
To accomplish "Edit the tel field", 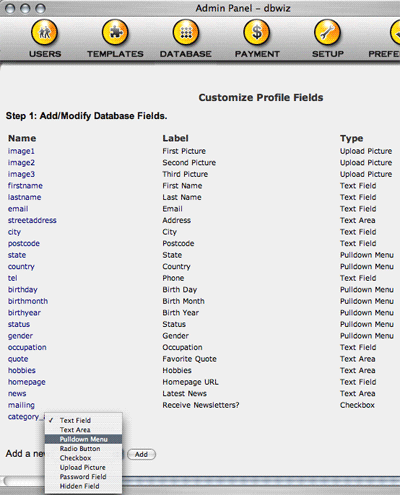I will point(13,278).
